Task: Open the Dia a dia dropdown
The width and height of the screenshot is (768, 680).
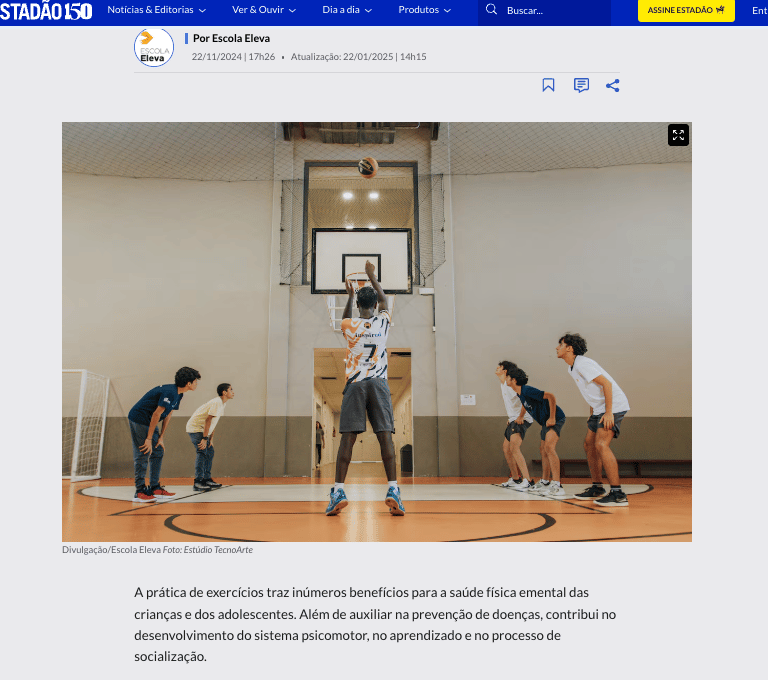Action: pos(347,10)
